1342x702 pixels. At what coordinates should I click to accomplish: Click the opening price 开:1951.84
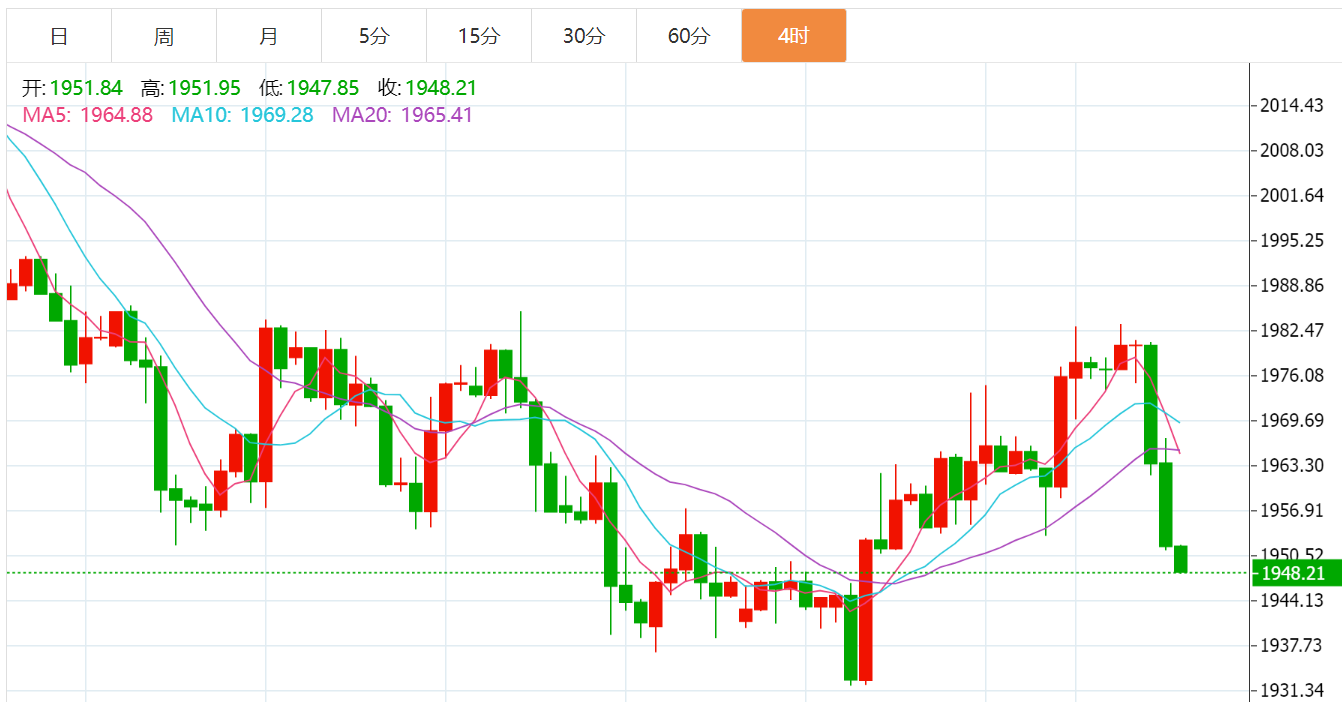pos(73,88)
